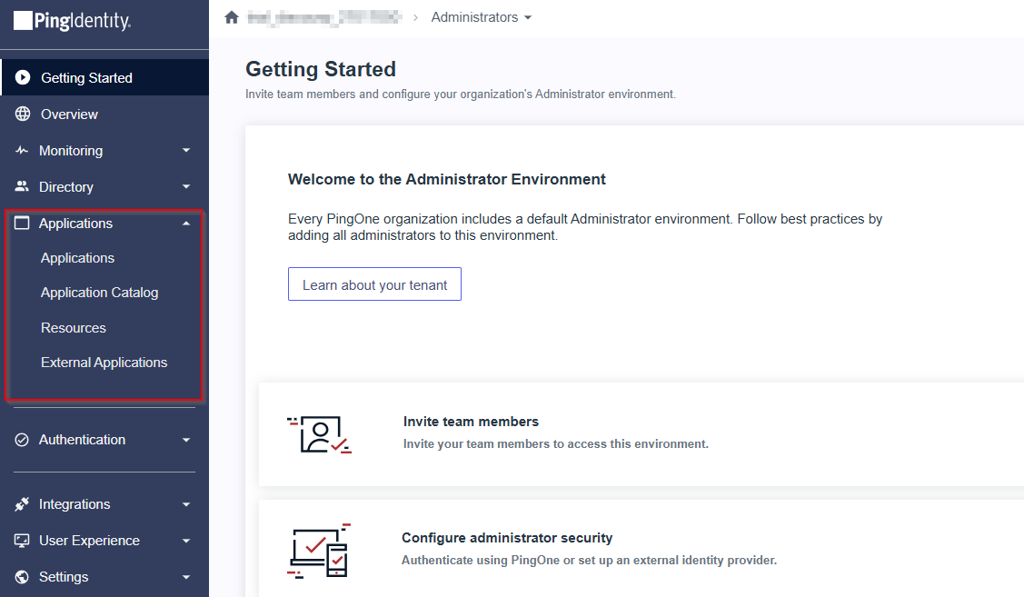This screenshot has height=597, width=1024.
Task: Click the Directory people icon
Action: tap(22, 186)
